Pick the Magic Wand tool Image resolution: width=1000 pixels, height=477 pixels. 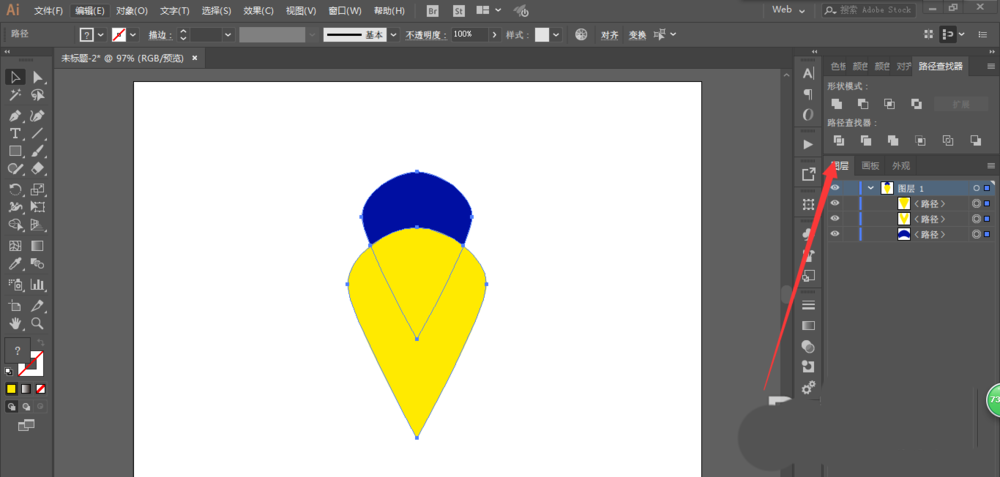coord(15,96)
